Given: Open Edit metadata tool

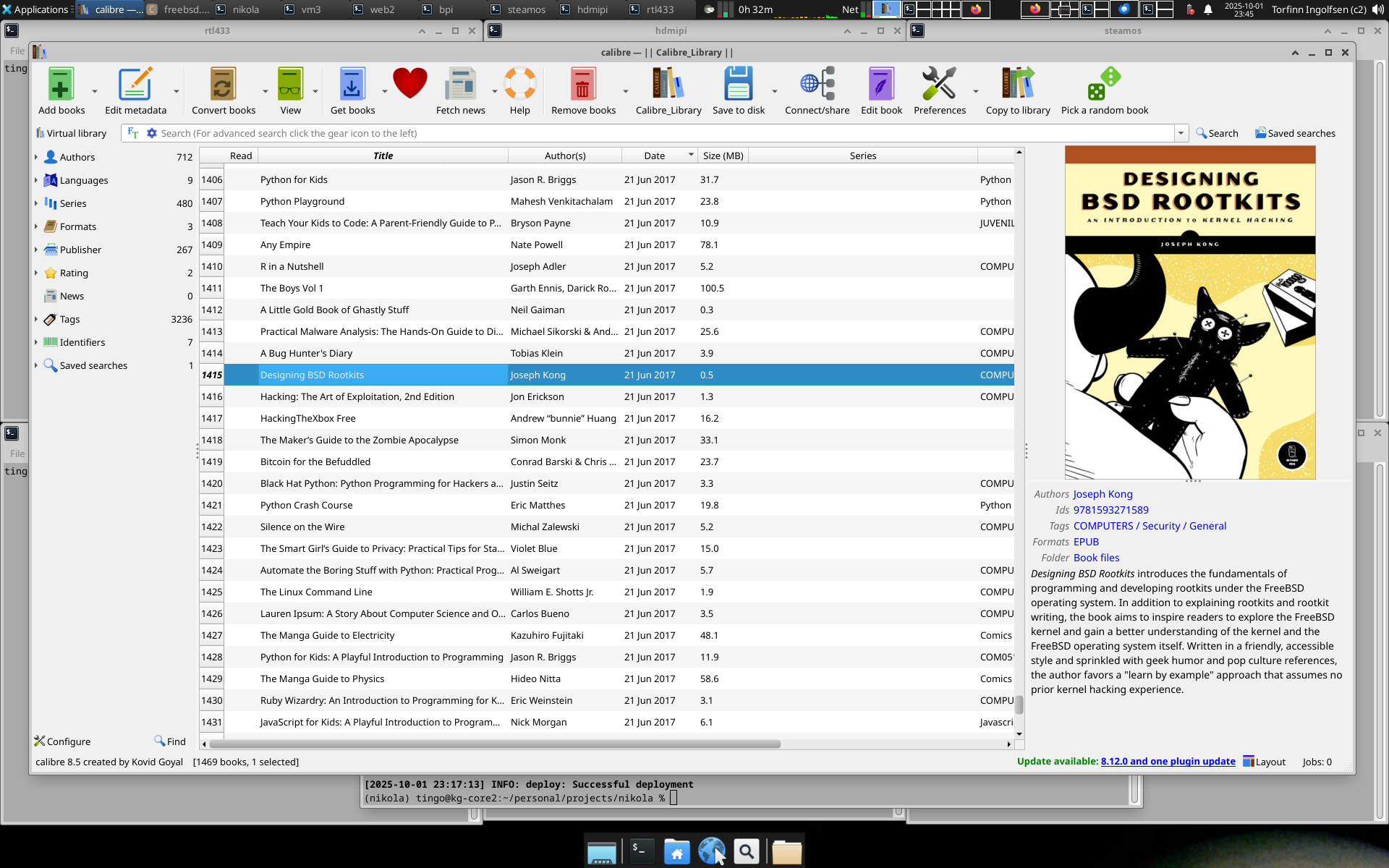Looking at the screenshot, I should [135, 85].
